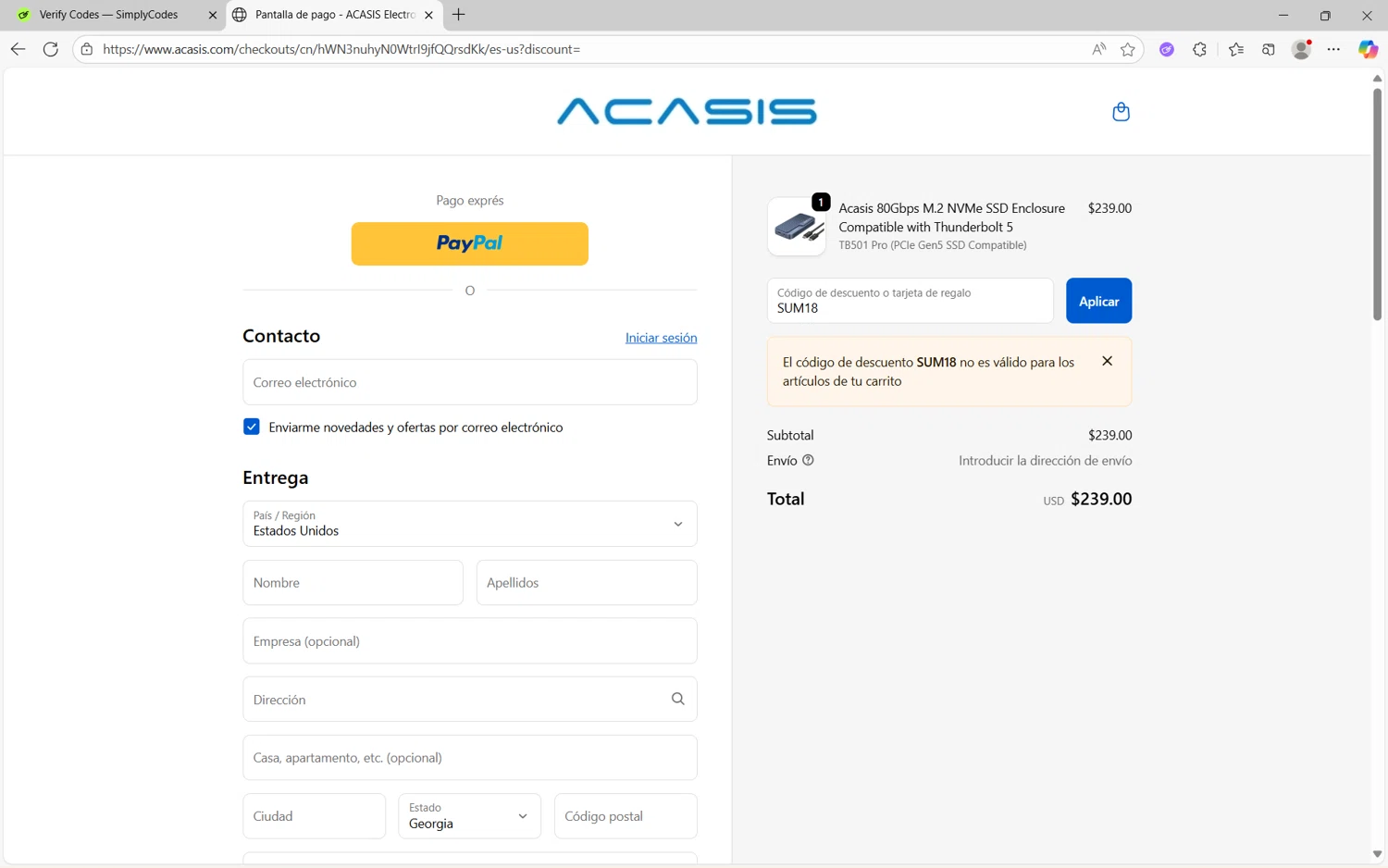Screen dimensions: 1388x868
Task: Open a new browser tab
Action: (x=459, y=15)
